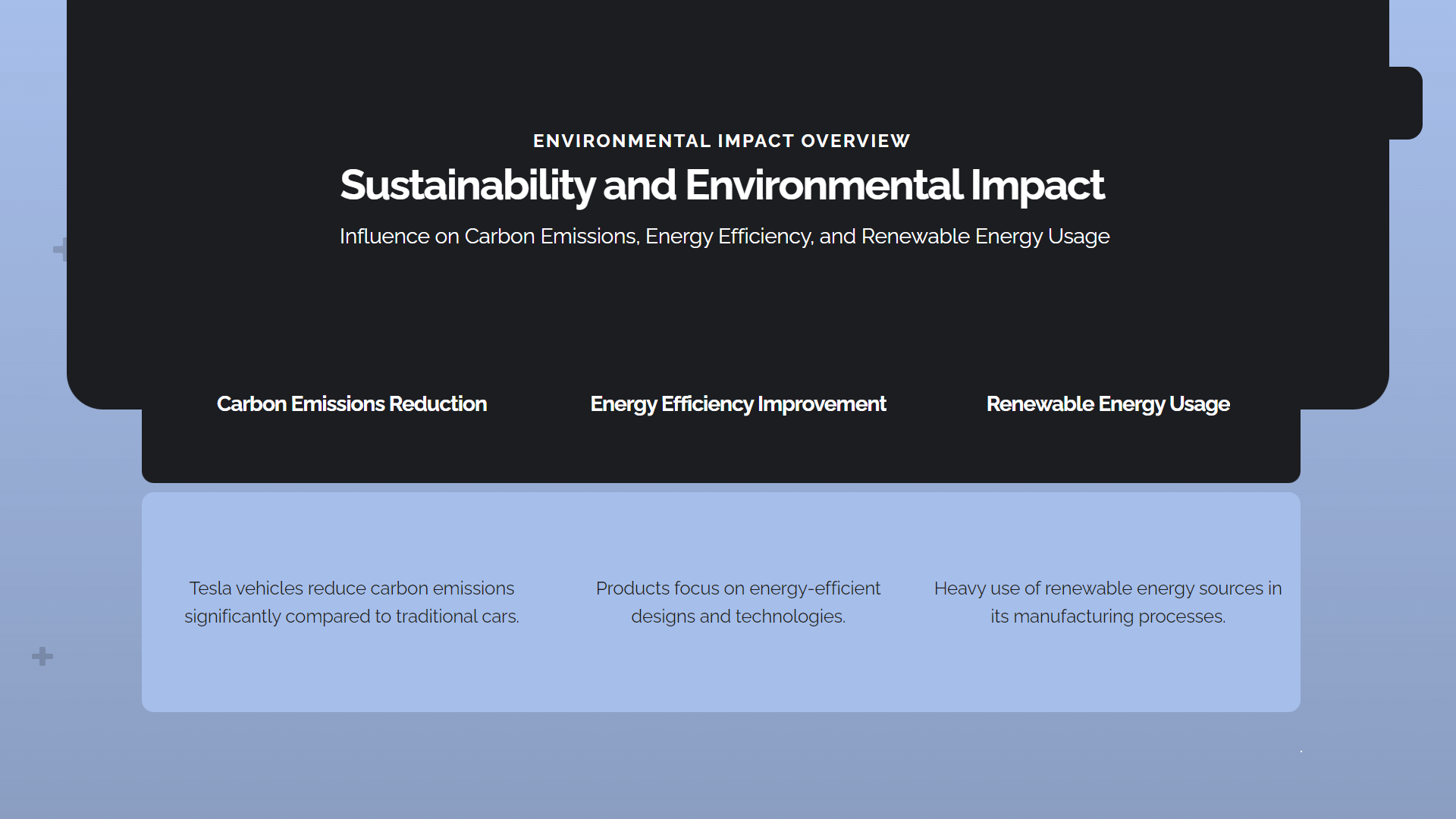The width and height of the screenshot is (1456, 819).
Task: Click the full plus icon at lower left
Action: coord(42,656)
